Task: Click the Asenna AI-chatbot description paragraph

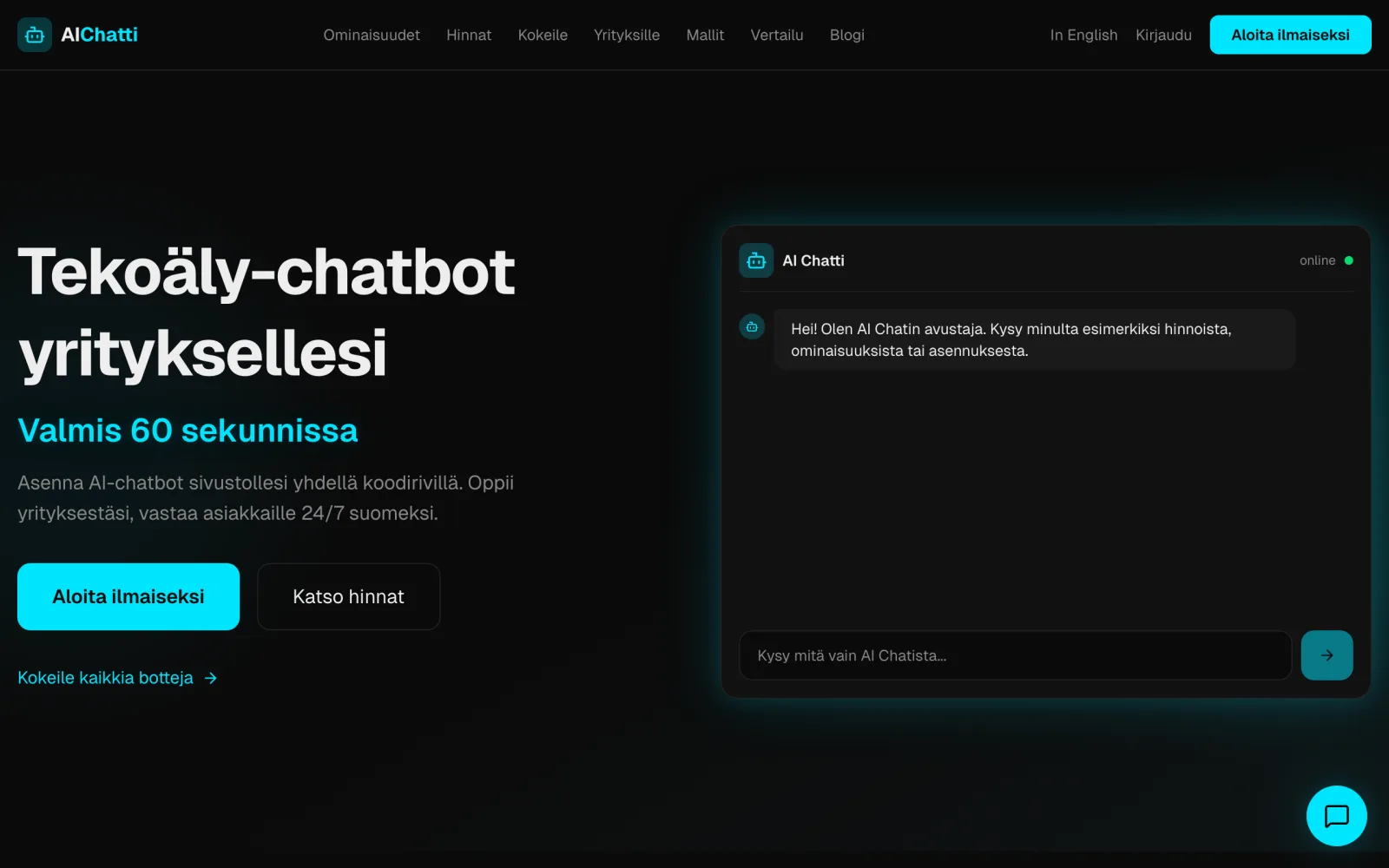Action: (266, 497)
